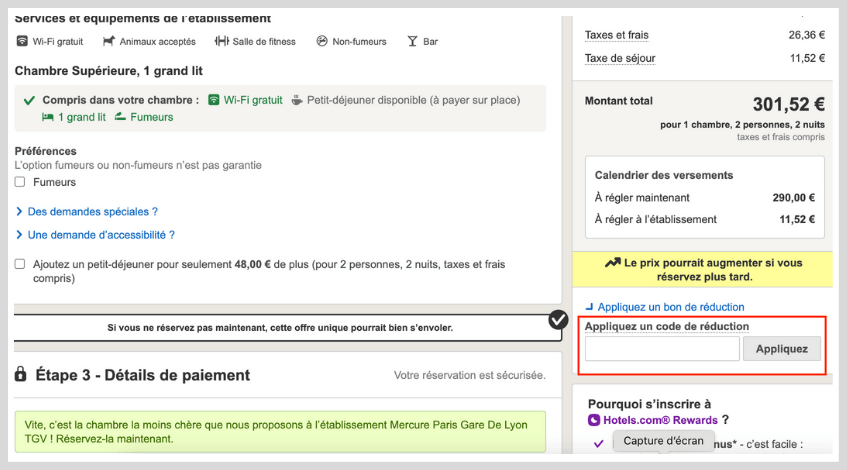Click the padlock icon beside Étape 3
Image resolution: width=847 pixels, height=470 pixels.
point(21,374)
